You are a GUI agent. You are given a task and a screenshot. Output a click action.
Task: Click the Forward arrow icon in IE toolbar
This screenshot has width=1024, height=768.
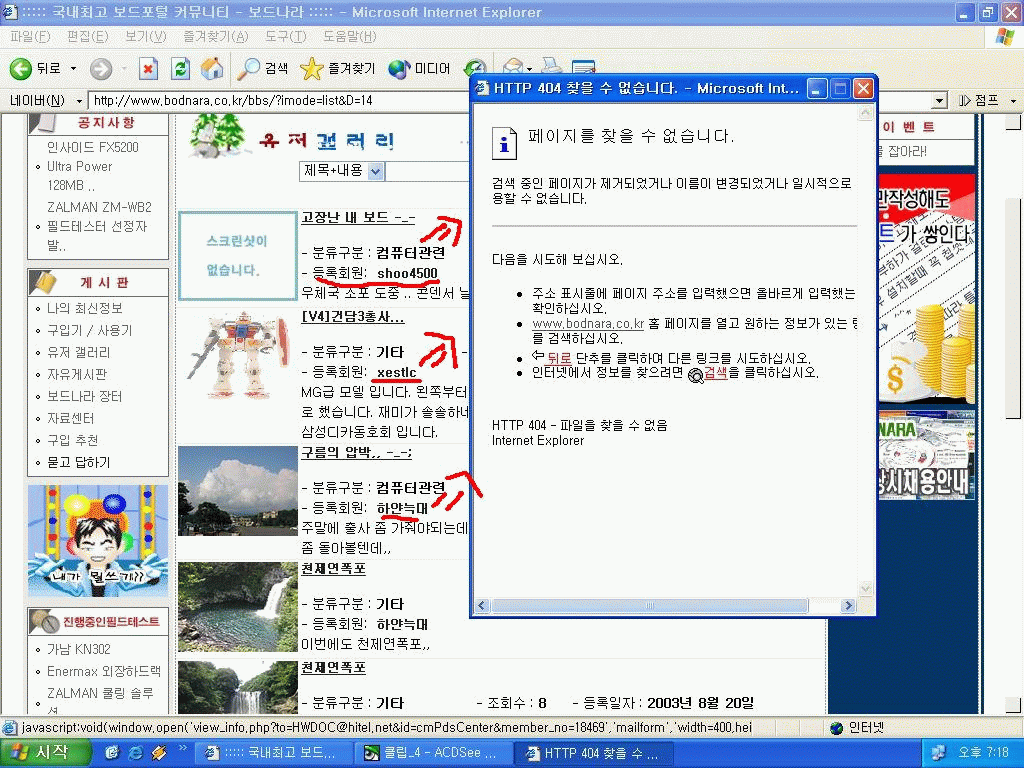click(x=101, y=68)
